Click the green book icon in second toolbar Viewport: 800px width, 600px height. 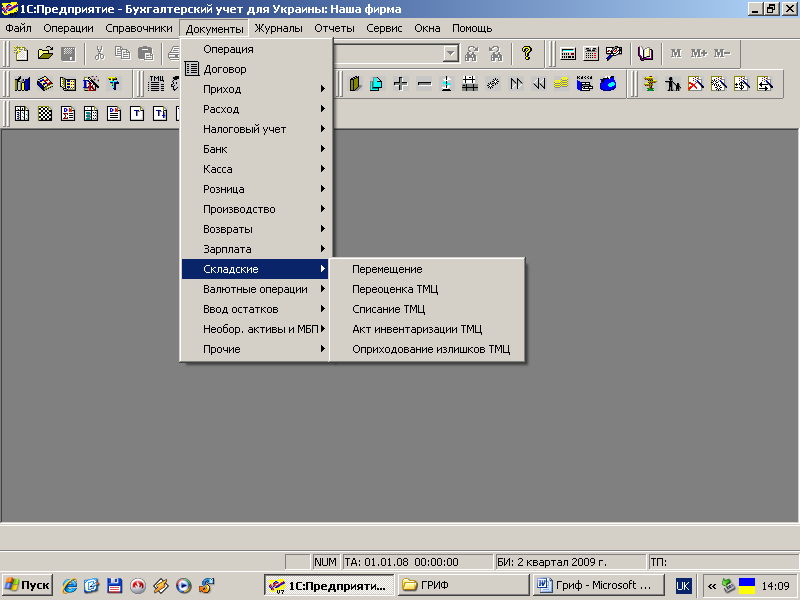tap(355, 84)
